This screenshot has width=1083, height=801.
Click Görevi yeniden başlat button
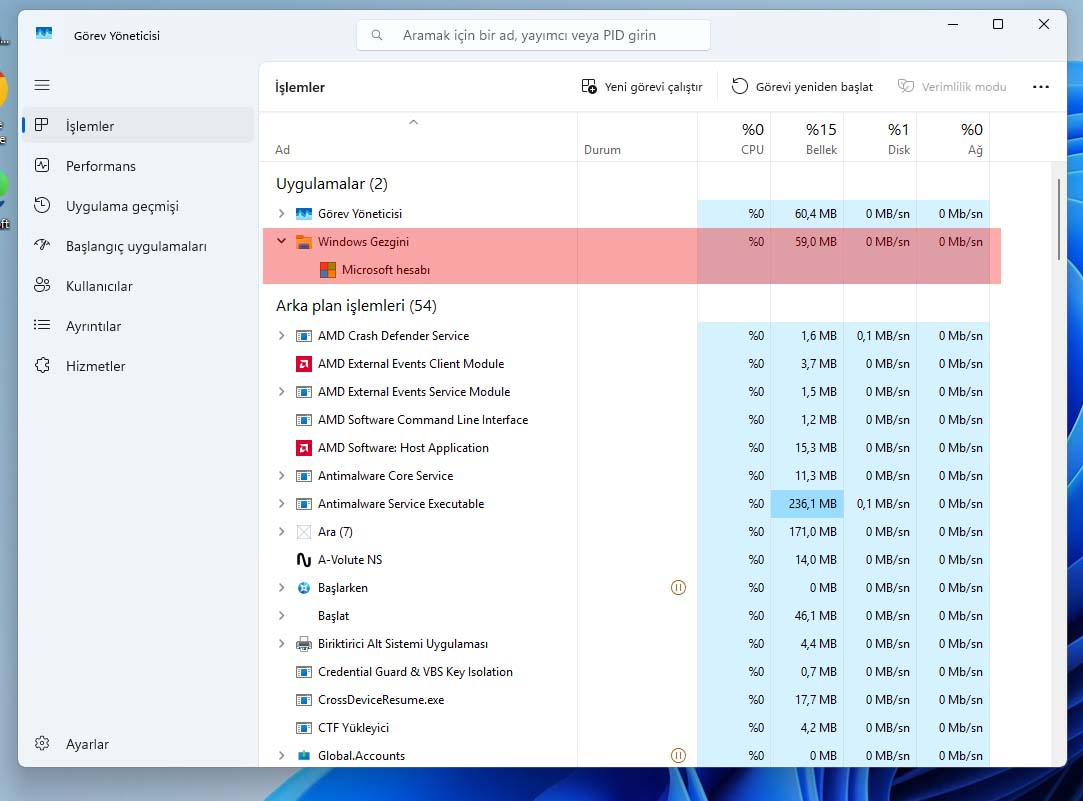pos(803,86)
